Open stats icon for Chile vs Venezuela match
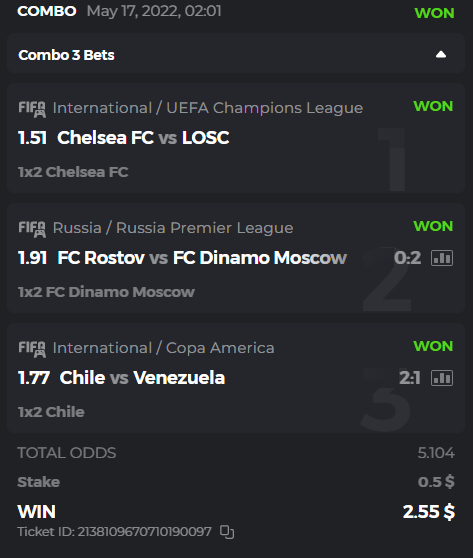 [x=442, y=378]
